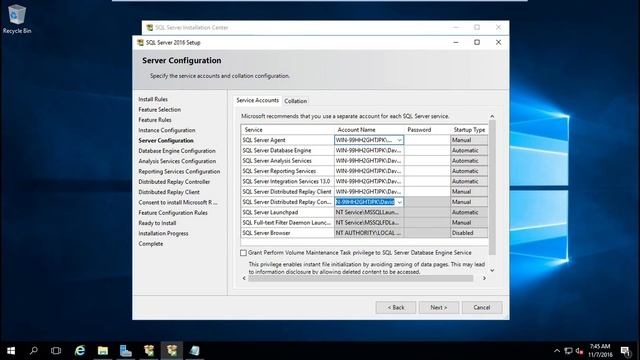Switch to the Collation tab
This screenshot has height=360, width=640.
pos(296,101)
